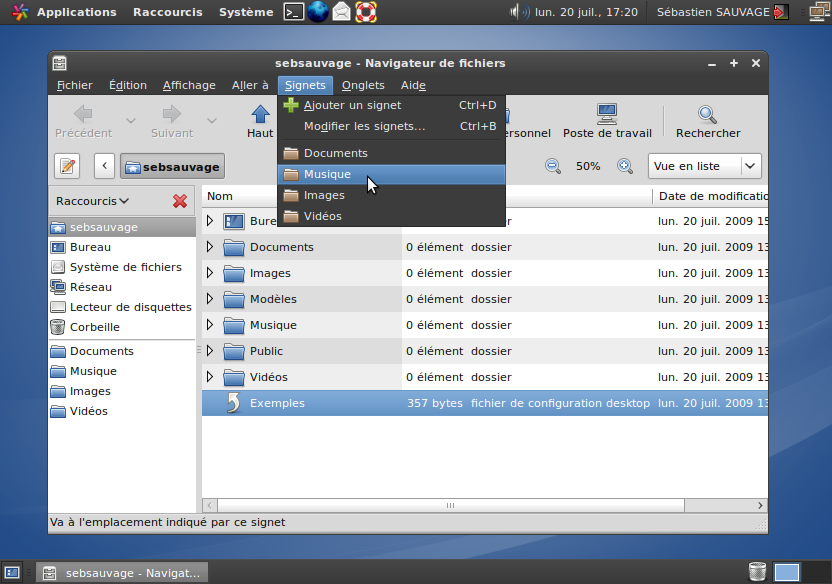
Task: Select Images in the Signets menu
Action: [392, 195]
